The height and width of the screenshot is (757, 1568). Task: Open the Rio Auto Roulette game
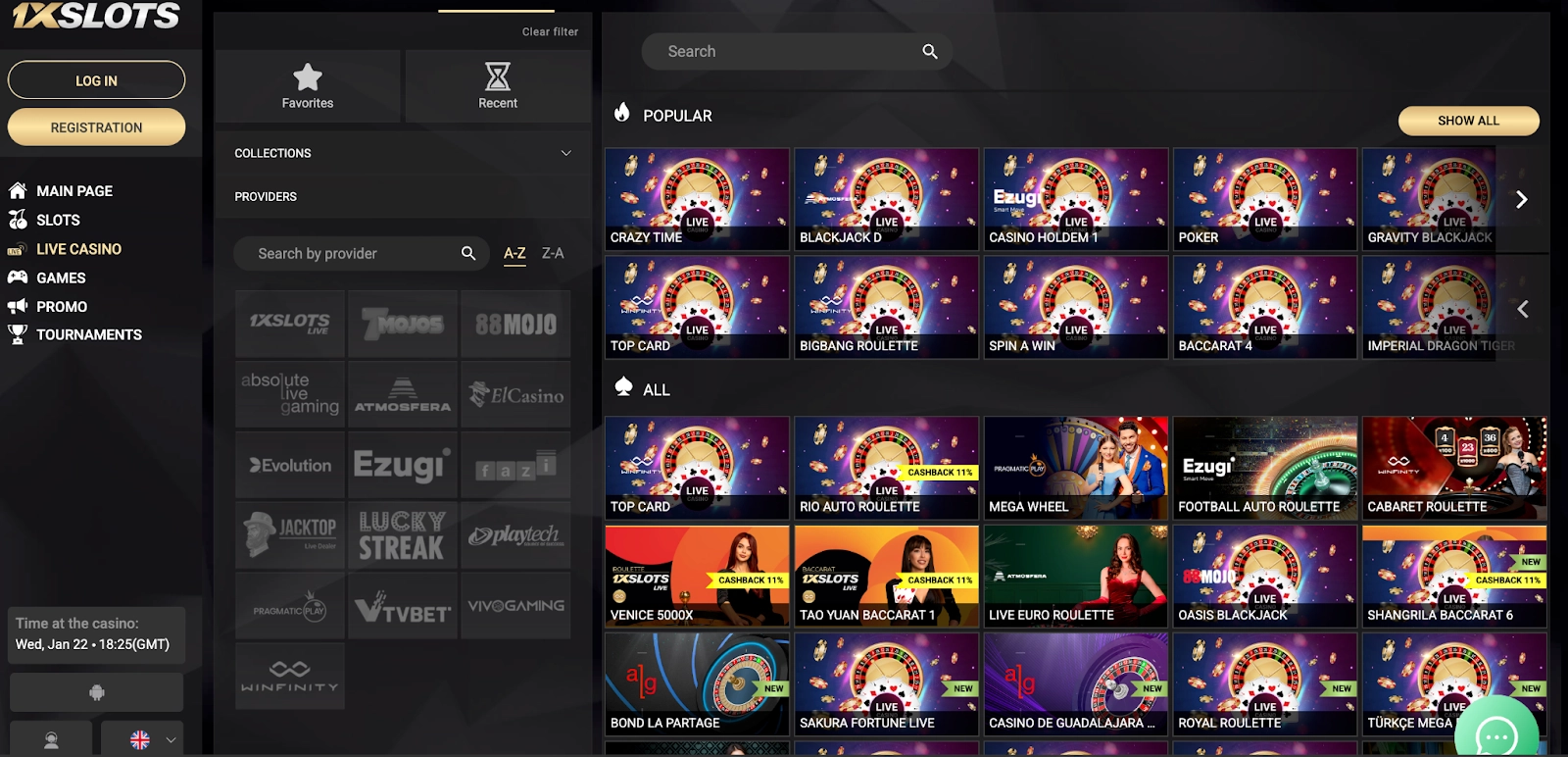pos(886,468)
